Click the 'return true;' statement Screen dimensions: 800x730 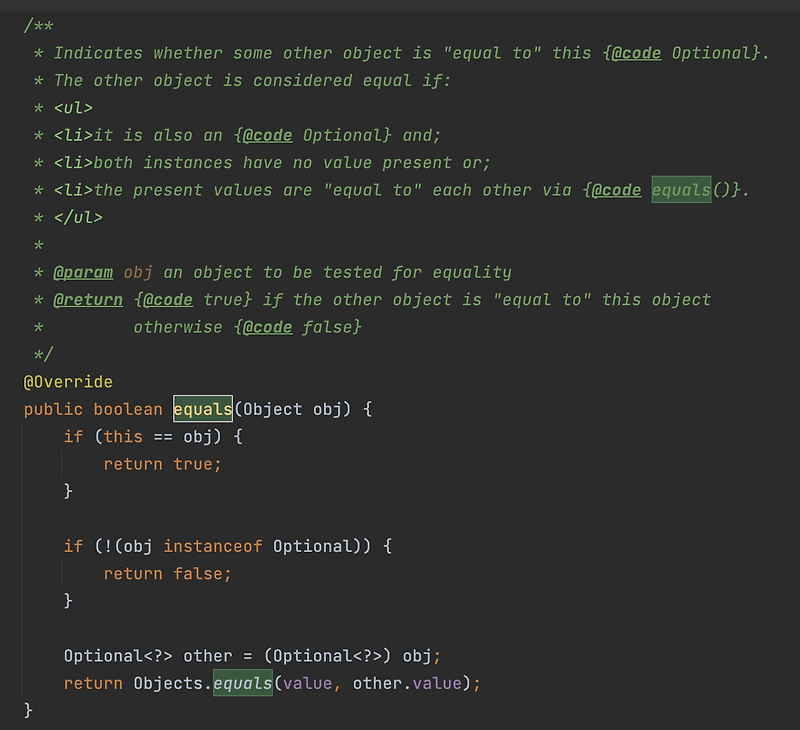point(163,464)
